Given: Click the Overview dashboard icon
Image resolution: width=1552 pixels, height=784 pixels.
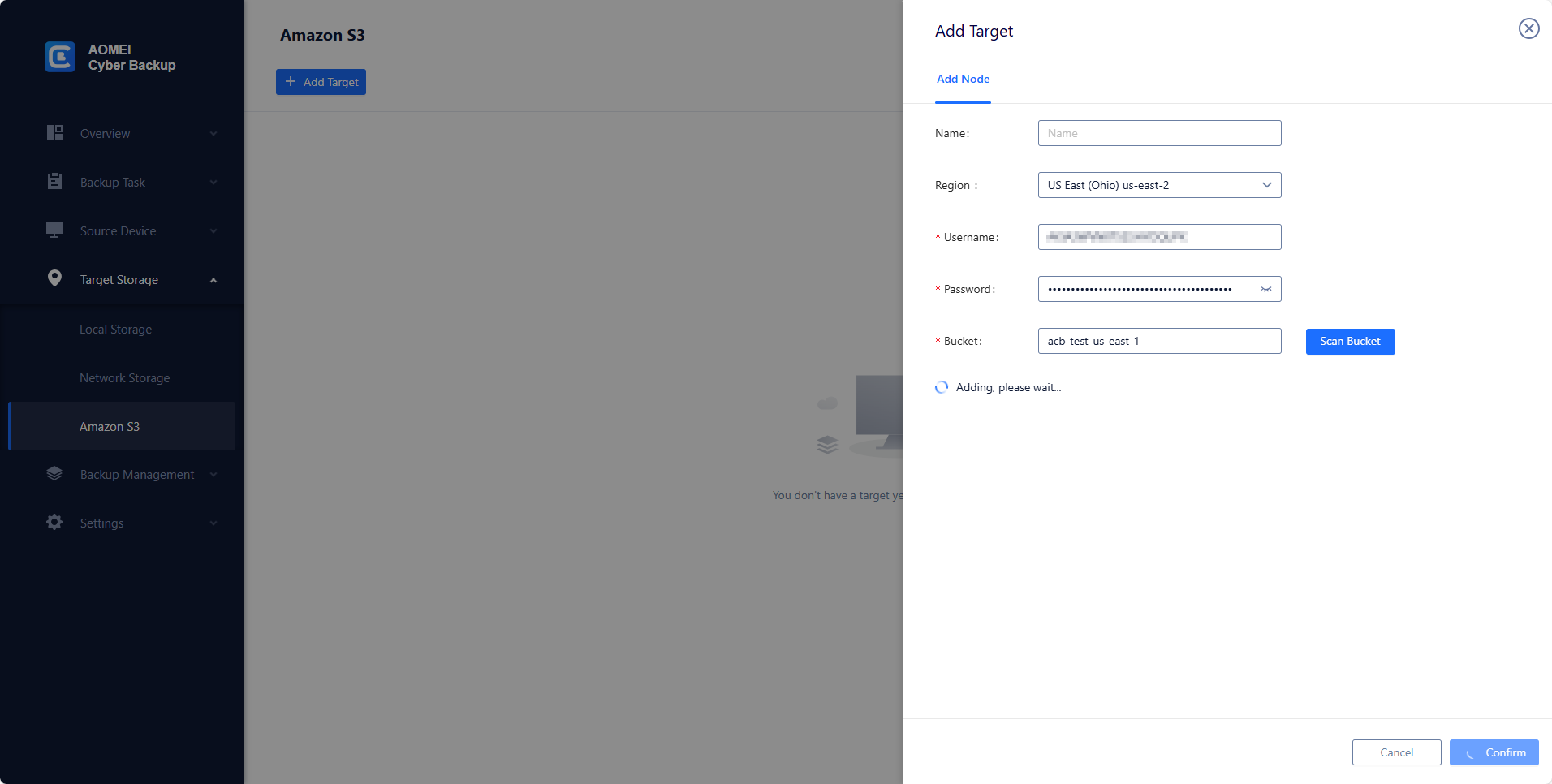Looking at the screenshot, I should (54, 132).
